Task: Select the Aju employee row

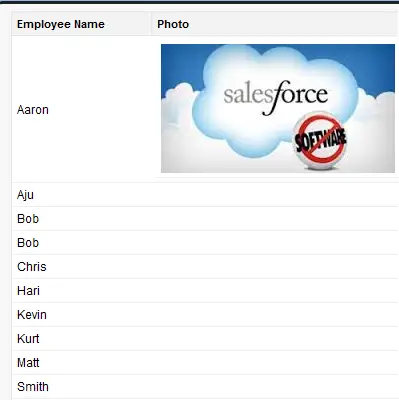Action: click(205, 195)
